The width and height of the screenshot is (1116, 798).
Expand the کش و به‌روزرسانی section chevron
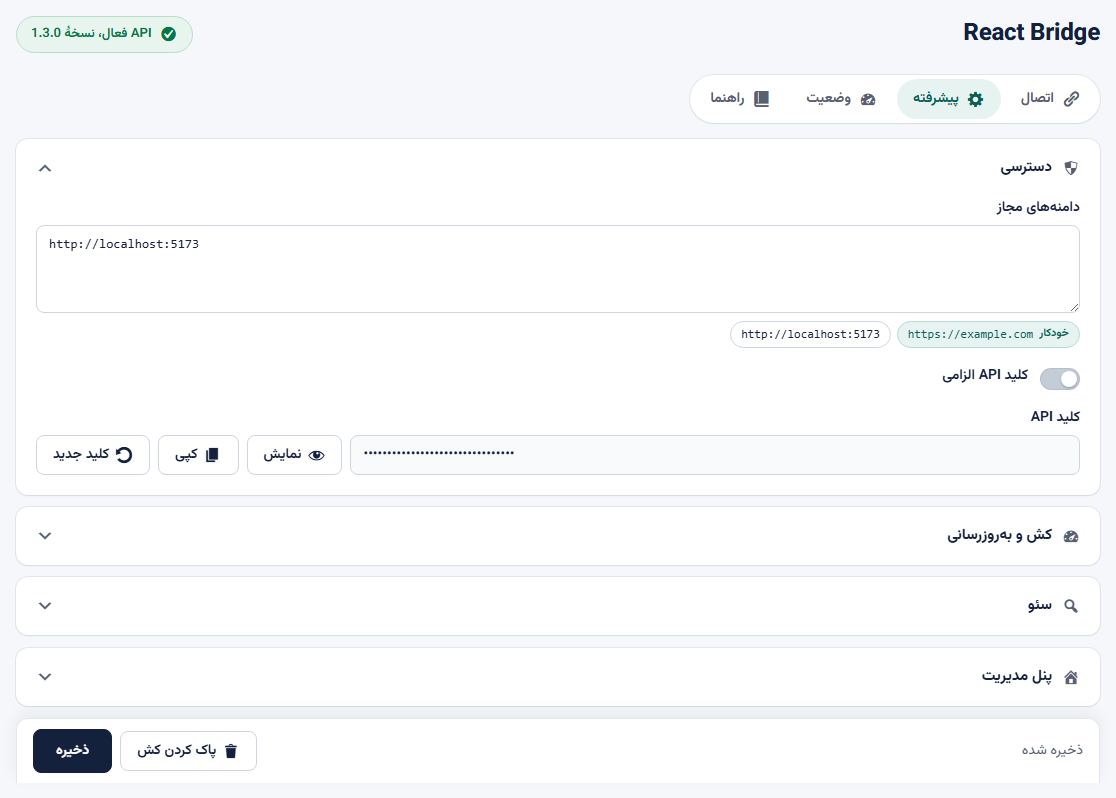45,536
